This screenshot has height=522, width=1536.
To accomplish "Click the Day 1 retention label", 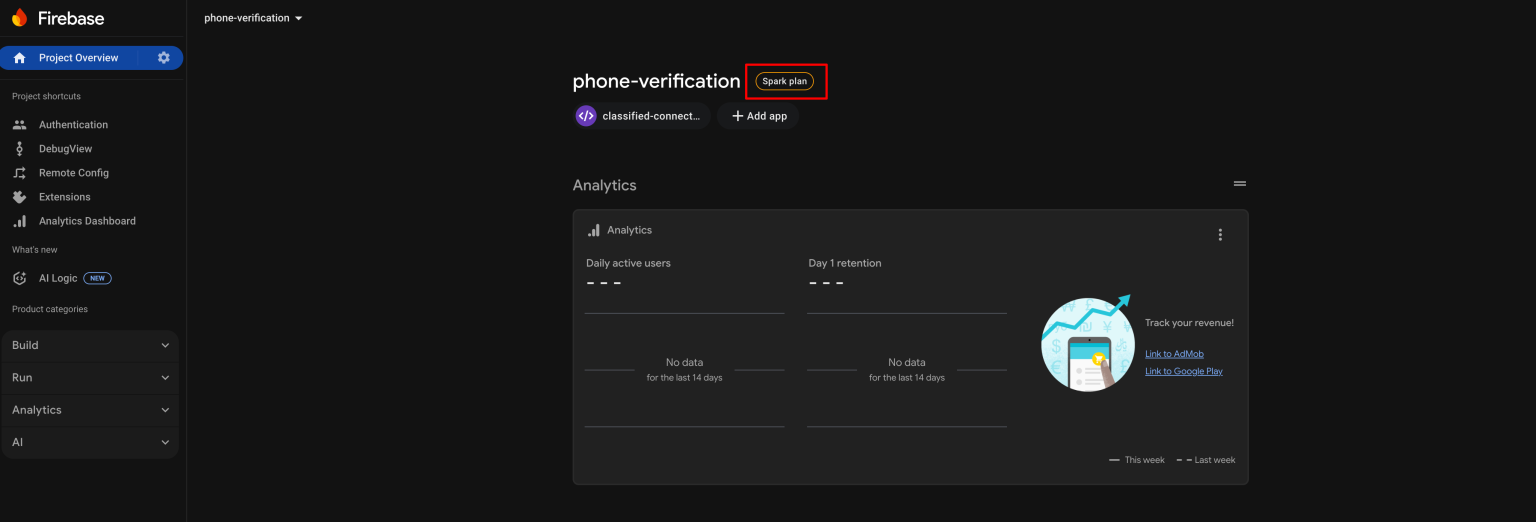I will click(x=845, y=263).
